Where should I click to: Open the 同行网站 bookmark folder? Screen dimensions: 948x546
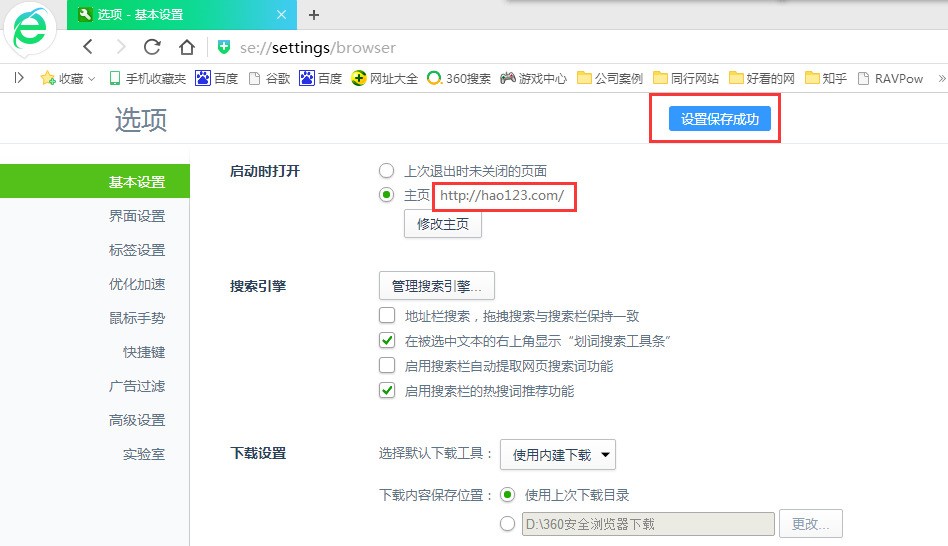pos(686,78)
